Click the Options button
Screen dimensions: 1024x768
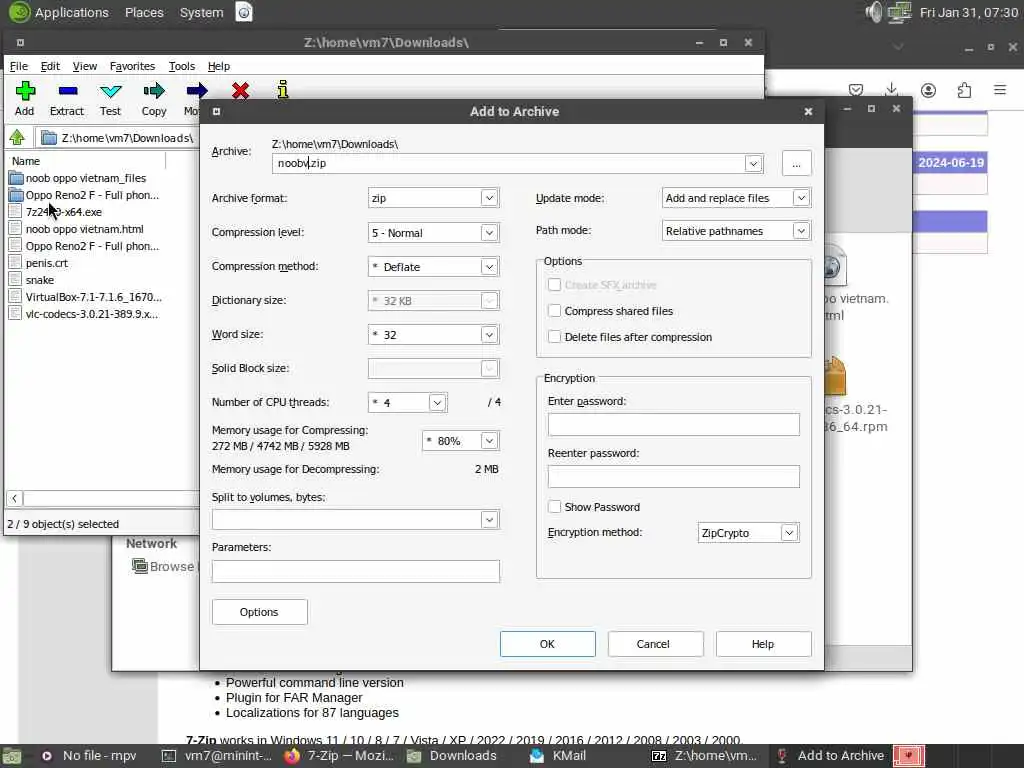click(259, 612)
